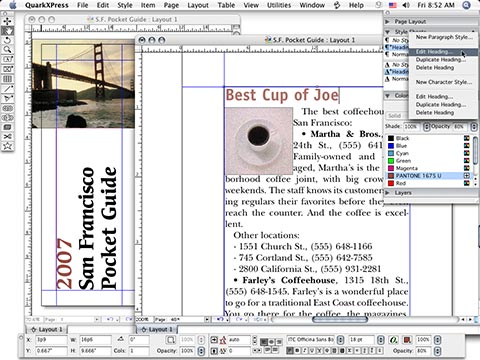Click the OpenType icon in Measurements

tap(394, 340)
